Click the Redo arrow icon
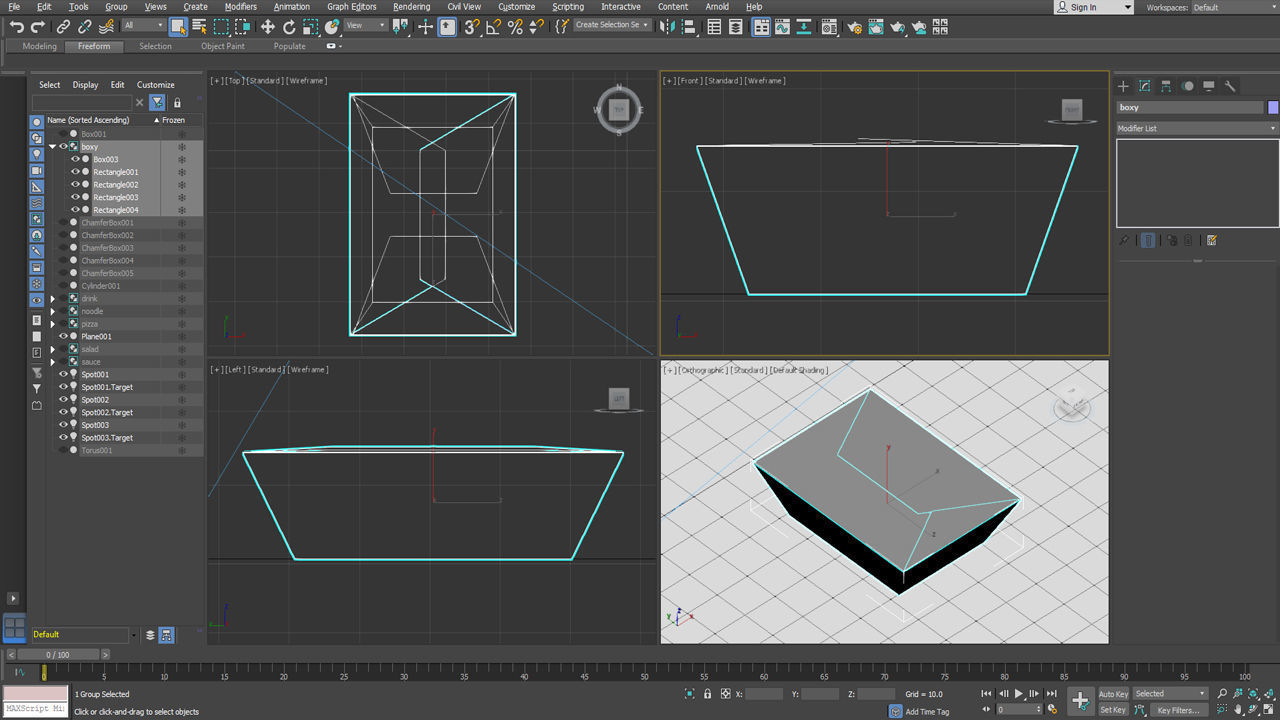 38,27
